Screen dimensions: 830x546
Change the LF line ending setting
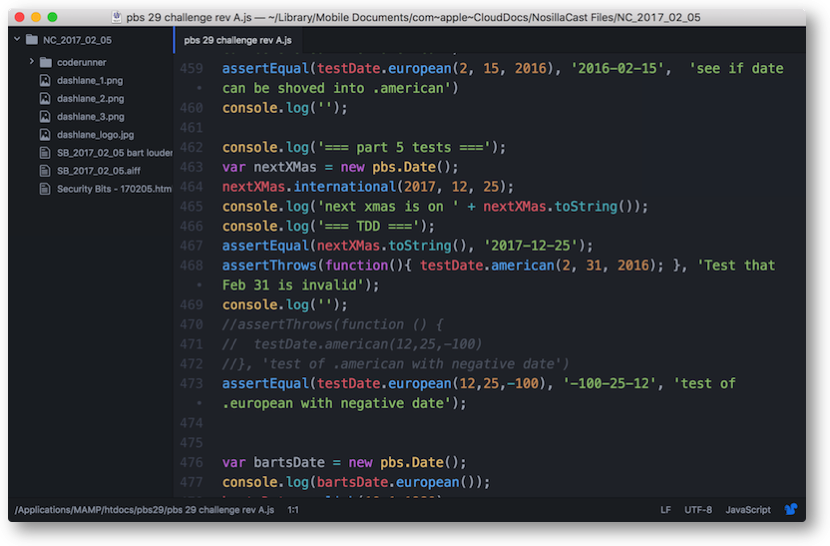click(x=665, y=510)
